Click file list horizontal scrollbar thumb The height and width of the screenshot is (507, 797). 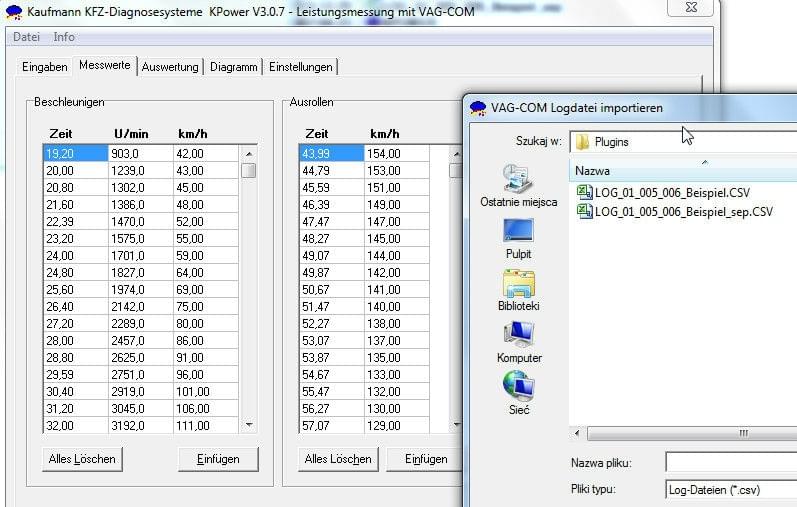coord(692,434)
